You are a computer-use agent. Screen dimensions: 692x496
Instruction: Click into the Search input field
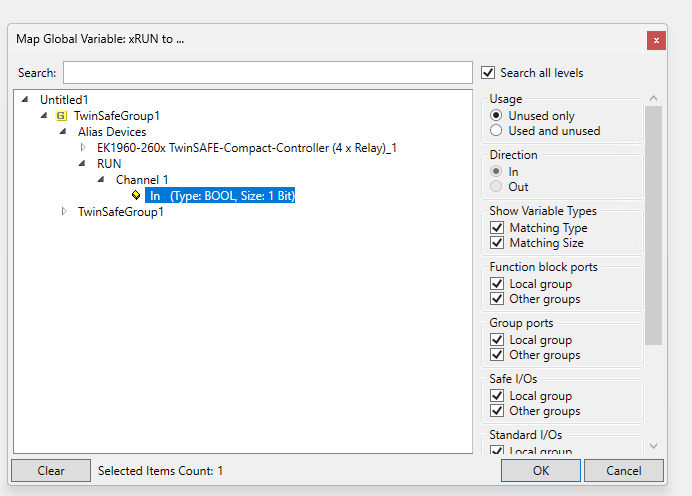pos(268,73)
